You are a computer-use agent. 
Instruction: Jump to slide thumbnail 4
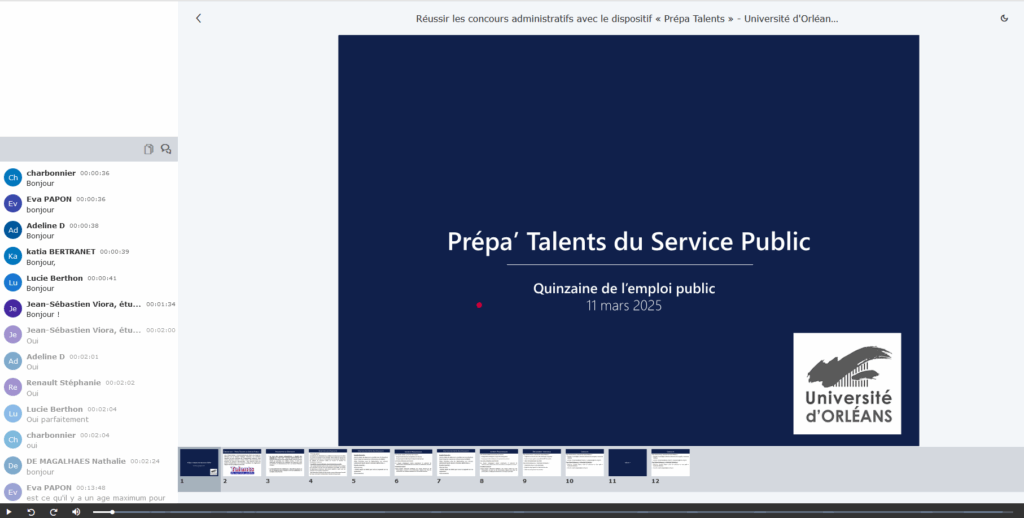click(x=328, y=462)
